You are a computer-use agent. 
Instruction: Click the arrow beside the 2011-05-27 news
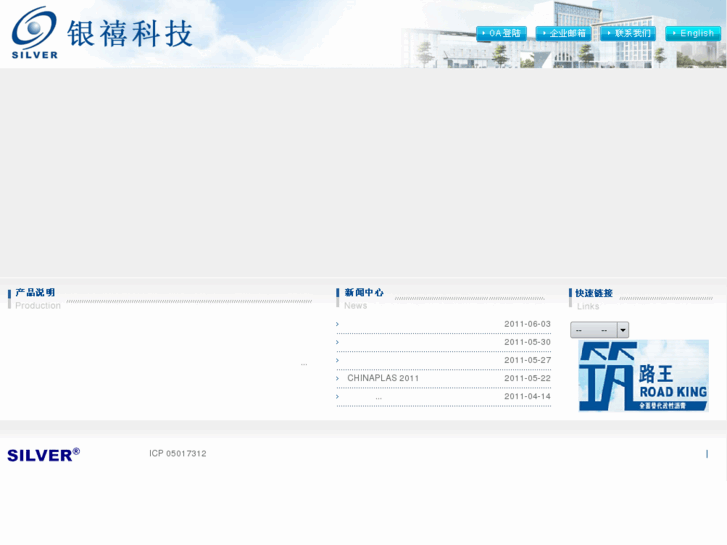(x=338, y=360)
